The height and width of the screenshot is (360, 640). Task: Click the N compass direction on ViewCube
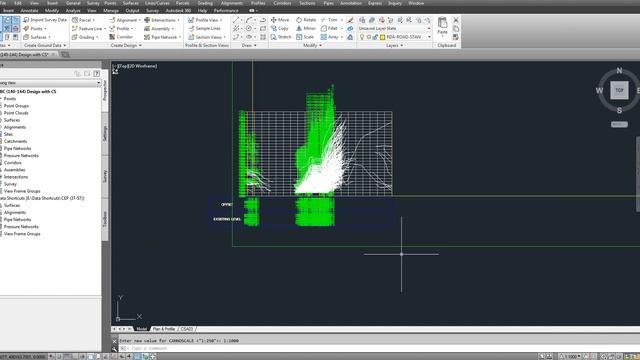(619, 71)
